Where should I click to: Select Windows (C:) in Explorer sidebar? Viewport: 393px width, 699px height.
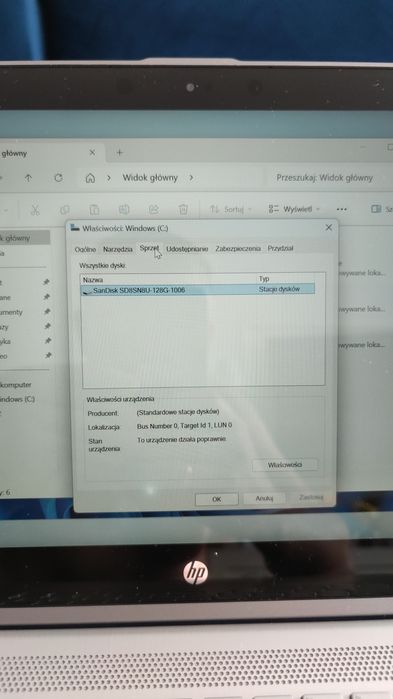[x=17, y=399]
